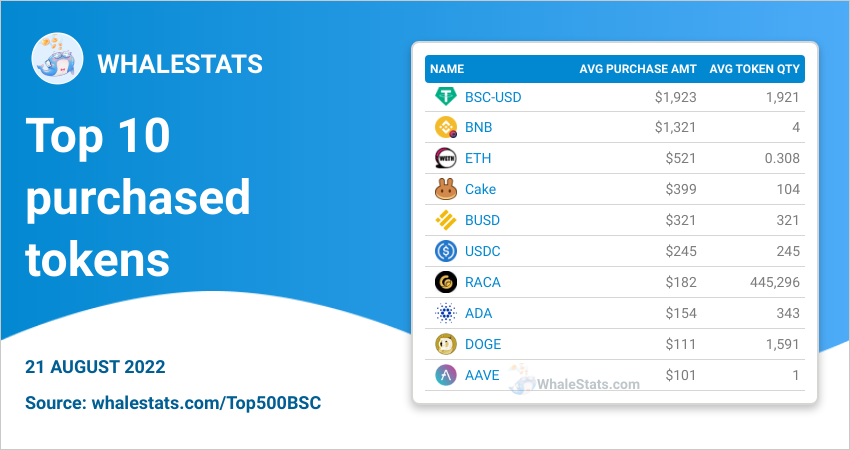Click the BSC-USD Tether token icon
The image size is (850, 450).
446,97
